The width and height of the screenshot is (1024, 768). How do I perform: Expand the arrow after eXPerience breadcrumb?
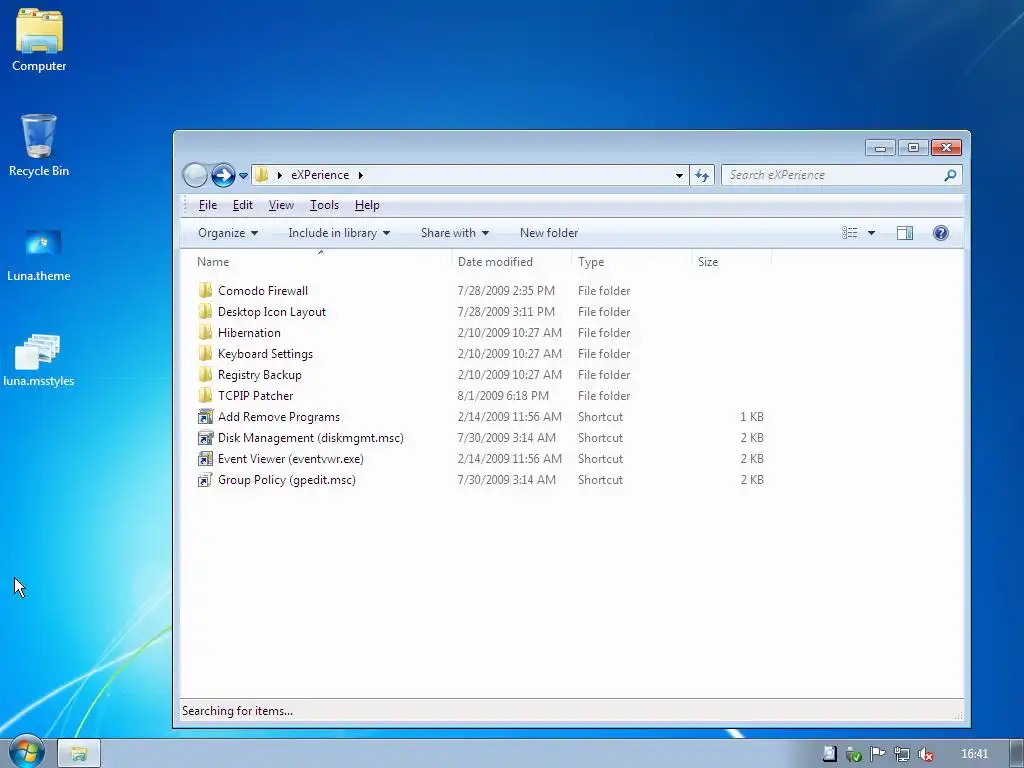(x=360, y=175)
